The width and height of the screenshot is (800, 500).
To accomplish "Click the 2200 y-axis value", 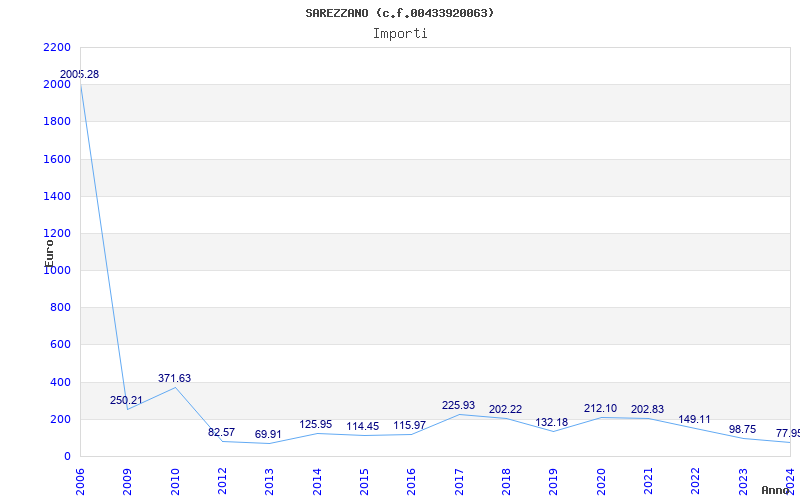I will click(57, 47).
